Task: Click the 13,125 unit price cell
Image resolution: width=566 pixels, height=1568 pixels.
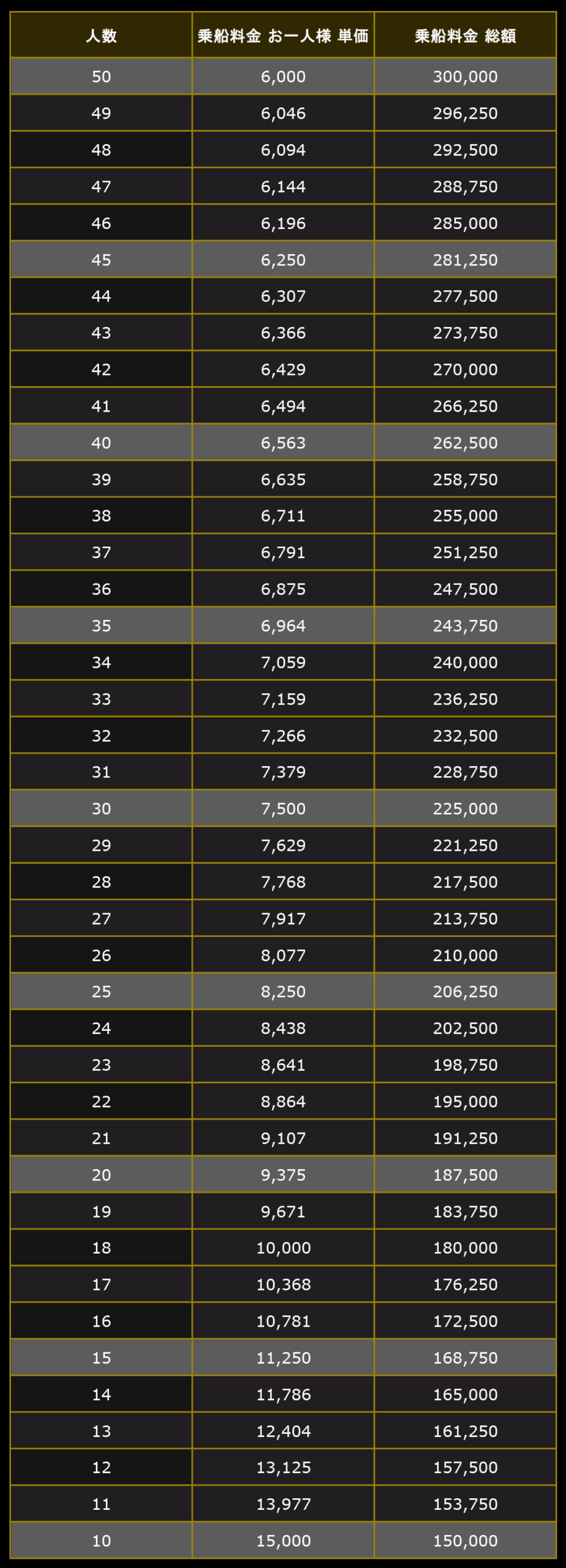Action: pyautogui.click(x=283, y=1468)
